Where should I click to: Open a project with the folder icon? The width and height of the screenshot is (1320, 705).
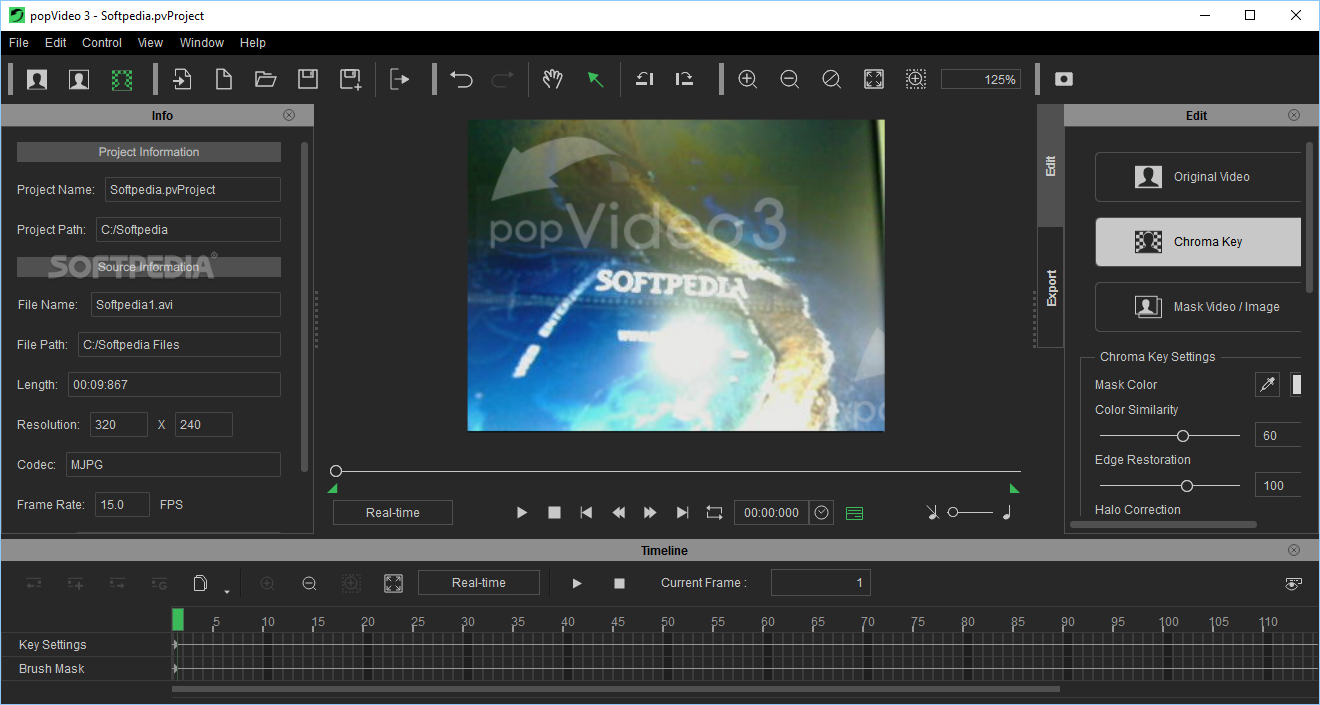tap(265, 79)
